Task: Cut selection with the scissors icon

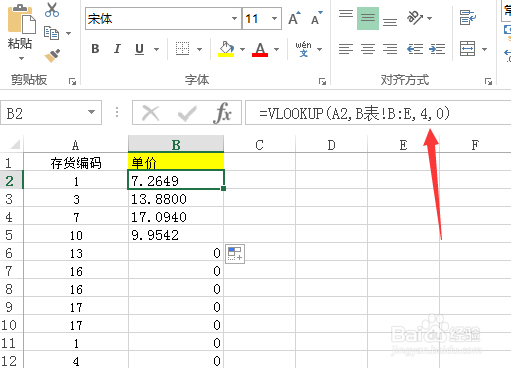Action: (52, 10)
